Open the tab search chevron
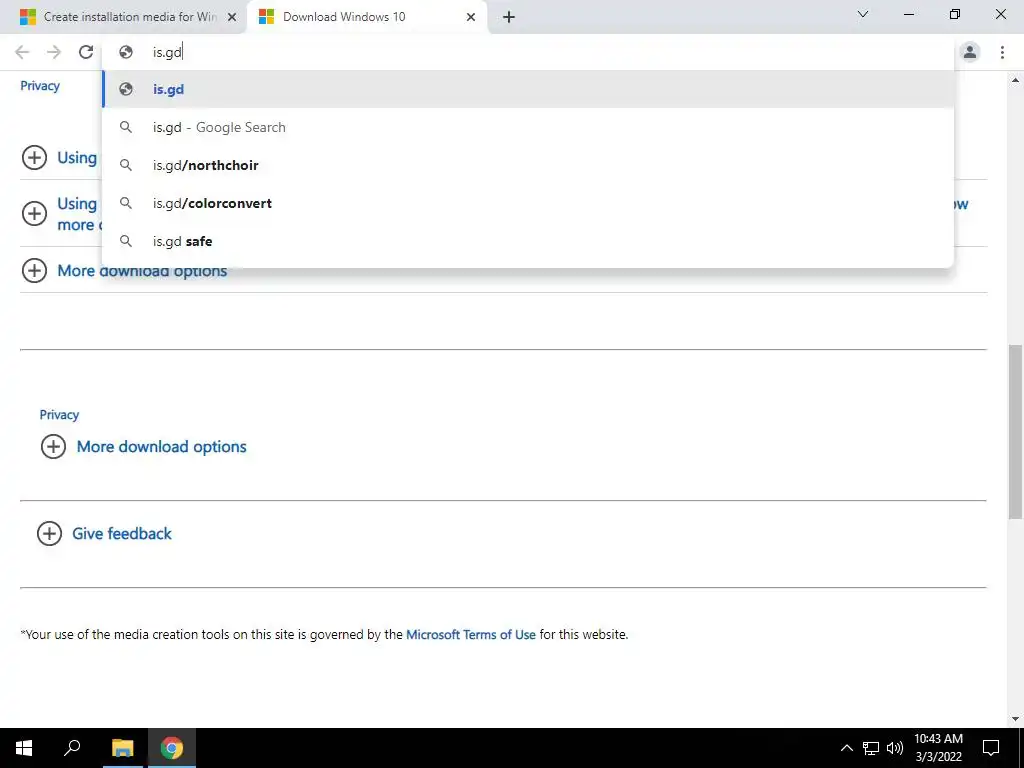Screen dimensions: 1024x768 (x=863, y=14)
